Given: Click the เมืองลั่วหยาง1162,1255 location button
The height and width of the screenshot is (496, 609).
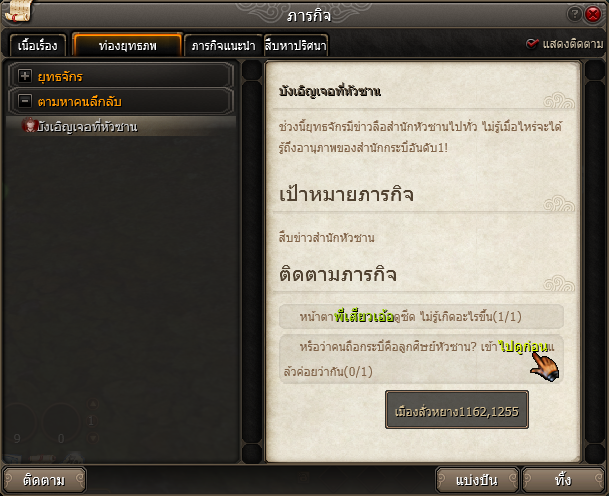Looking at the screenshot, I should pos(457,410).
